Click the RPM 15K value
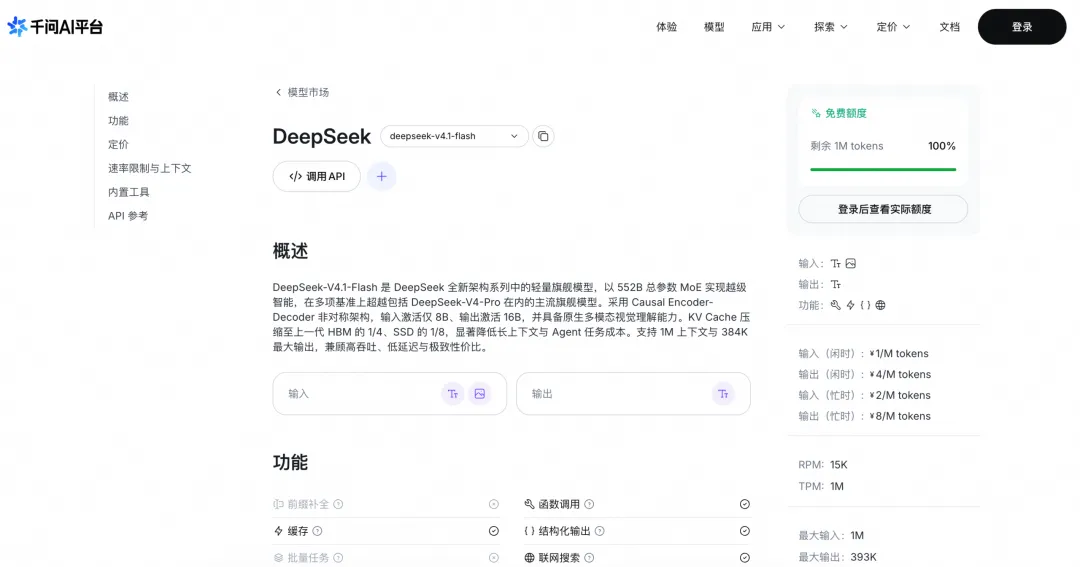Image resolution: width=1080 pixels, height=567 pixels. (x=839, y=465)
